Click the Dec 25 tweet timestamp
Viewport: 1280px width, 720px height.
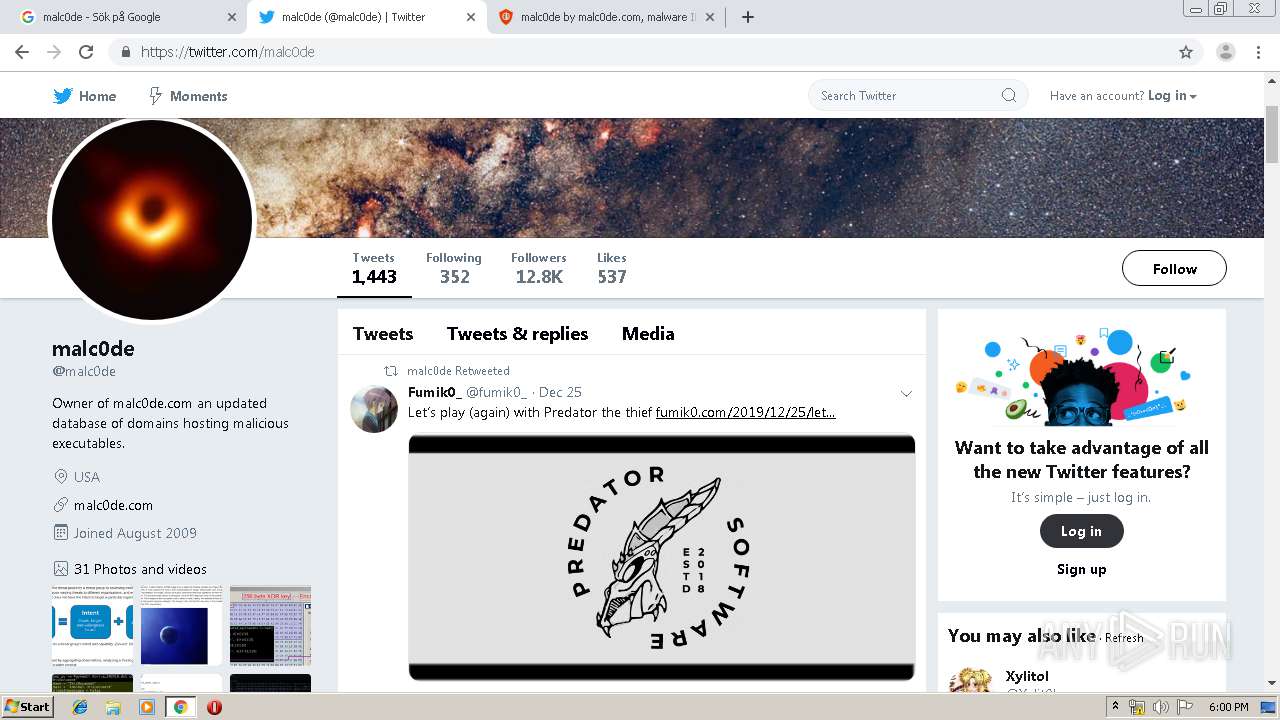[x=560, y=392]
